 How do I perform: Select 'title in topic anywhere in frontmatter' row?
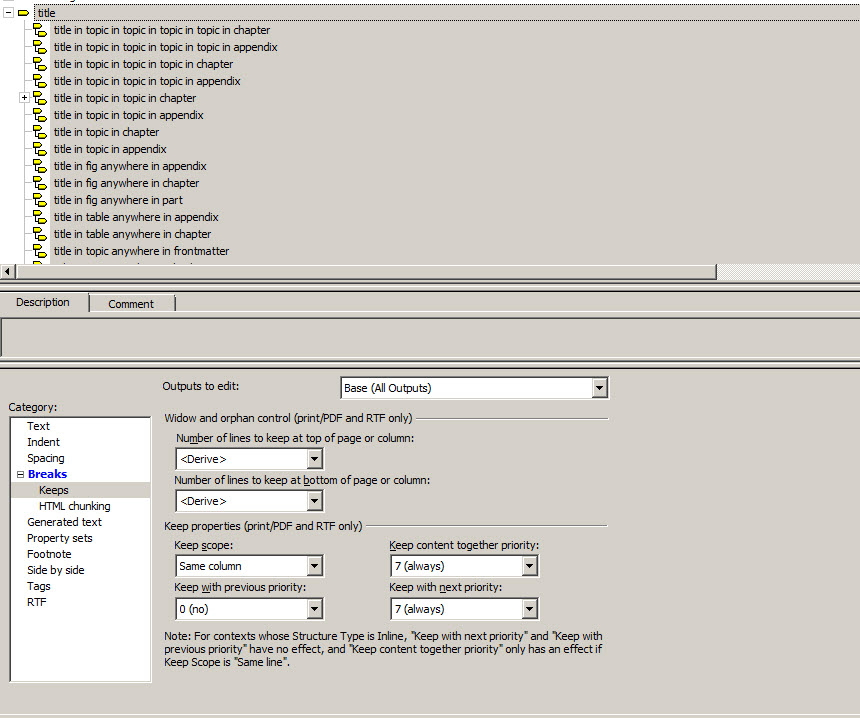[142, 251]
